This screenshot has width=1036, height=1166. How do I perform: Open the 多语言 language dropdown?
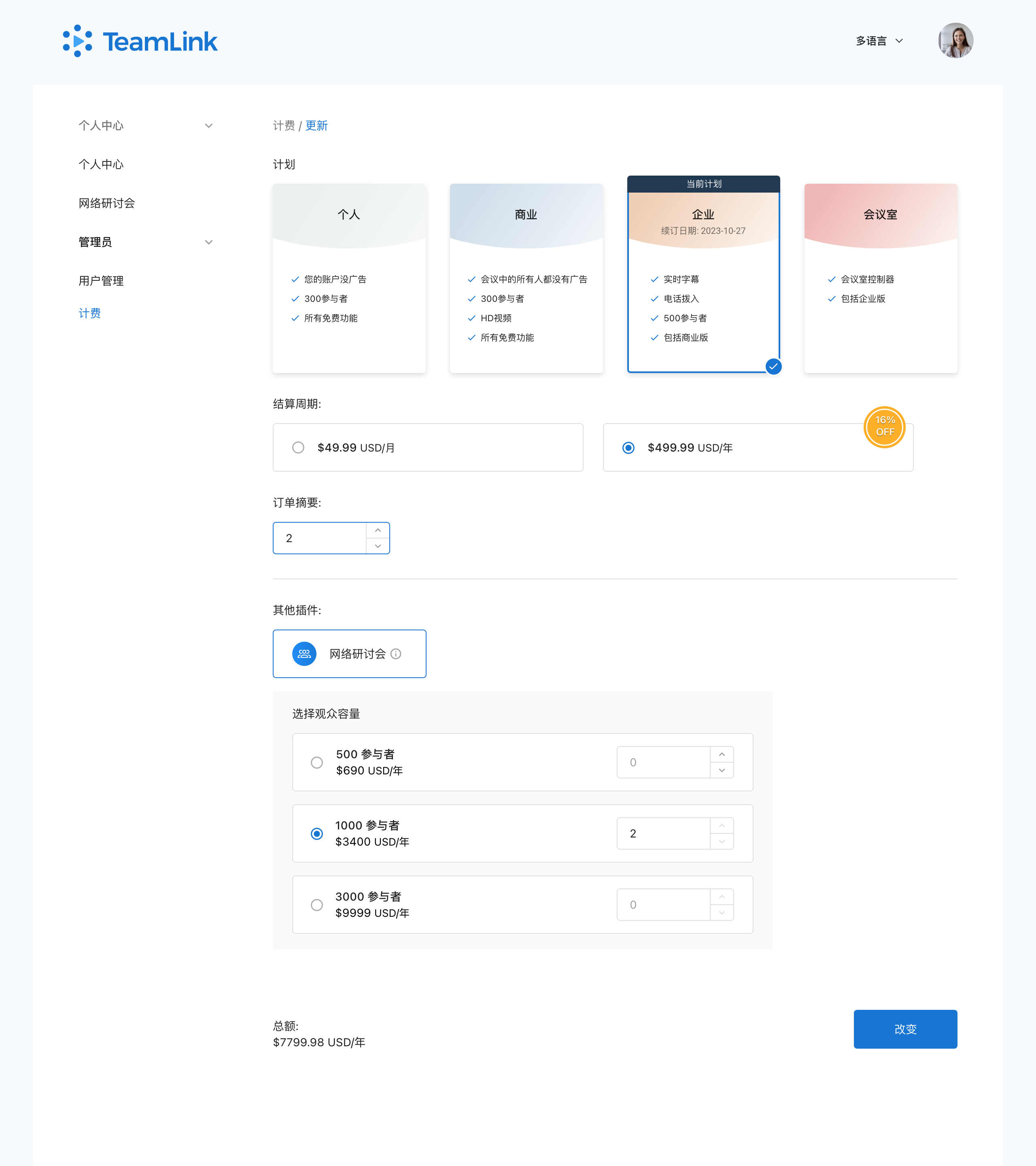879,41
